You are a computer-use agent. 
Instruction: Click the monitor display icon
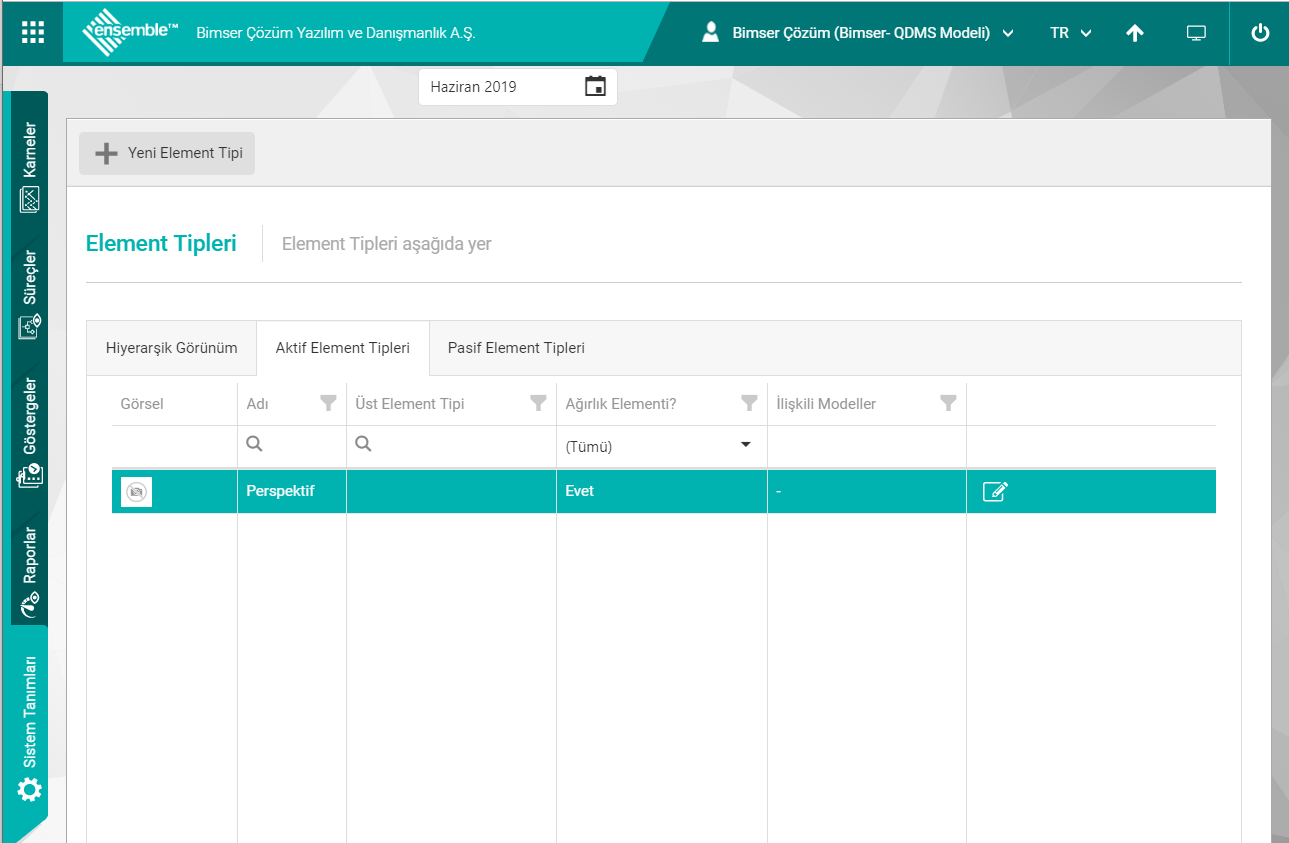(1196, 33)
